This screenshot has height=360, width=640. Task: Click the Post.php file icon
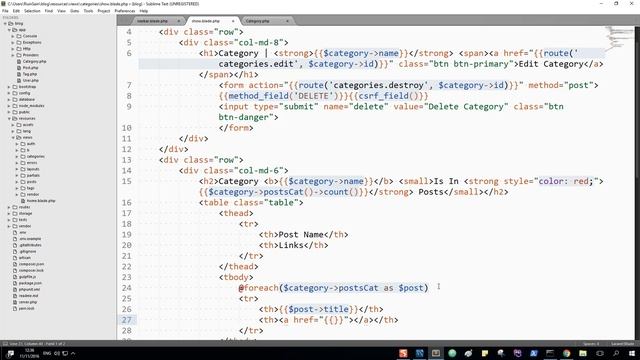(19, 68)
